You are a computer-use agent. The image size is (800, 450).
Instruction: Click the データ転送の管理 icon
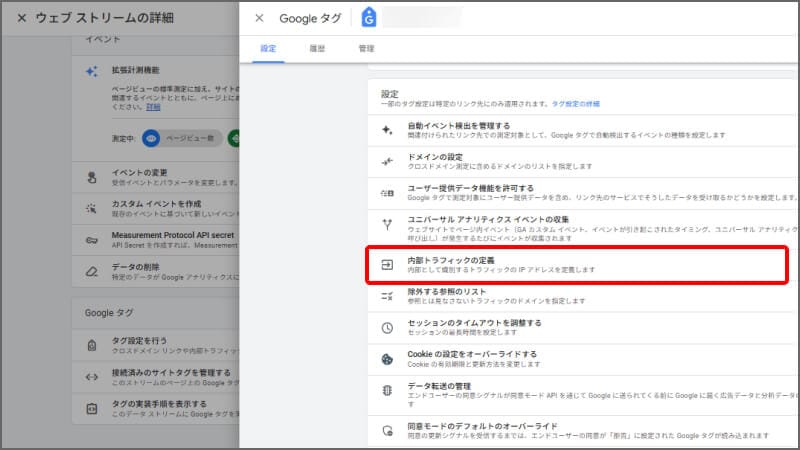(387, 390)
